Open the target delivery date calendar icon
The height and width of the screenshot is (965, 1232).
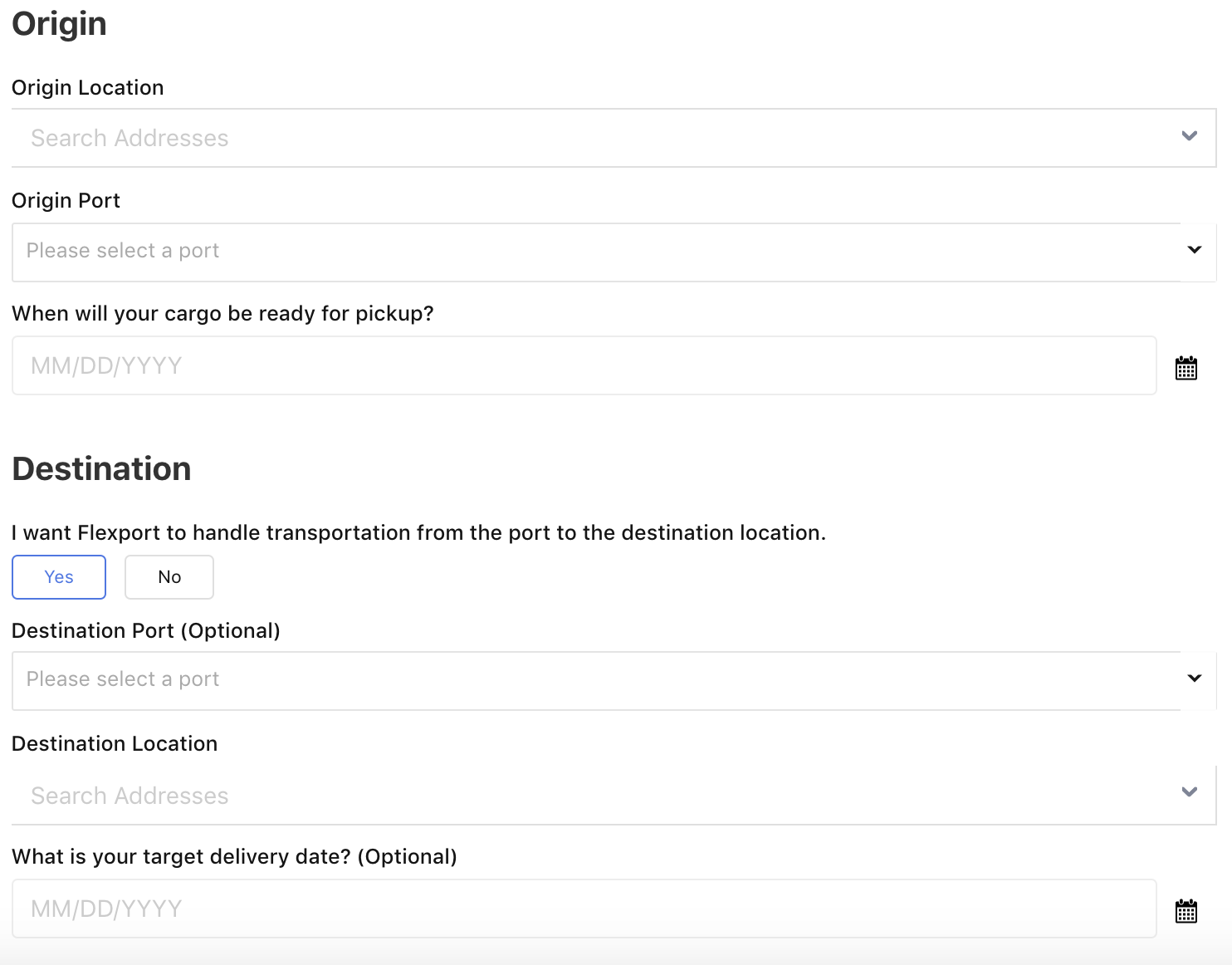(1186, 910)
